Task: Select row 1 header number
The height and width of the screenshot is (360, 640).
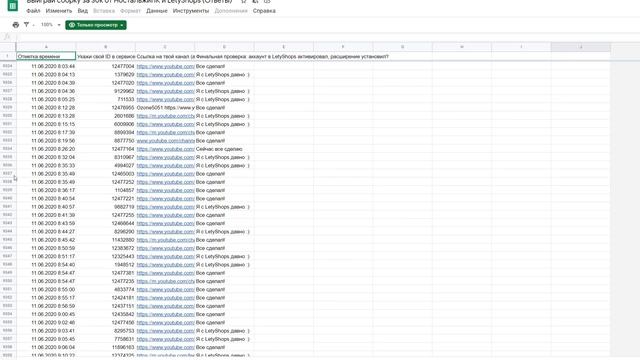Action: [x=8, y=56]
